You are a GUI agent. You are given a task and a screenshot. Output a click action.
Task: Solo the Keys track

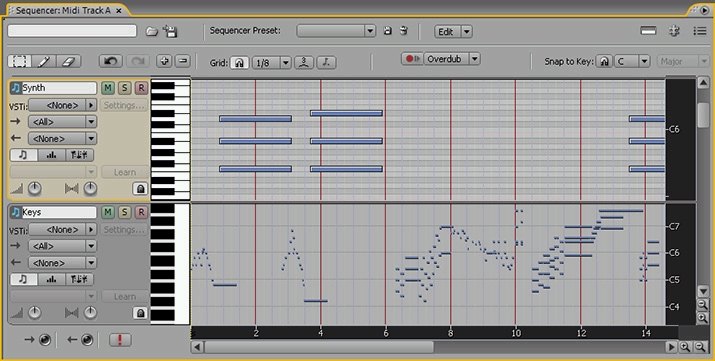tap(124, 212)
